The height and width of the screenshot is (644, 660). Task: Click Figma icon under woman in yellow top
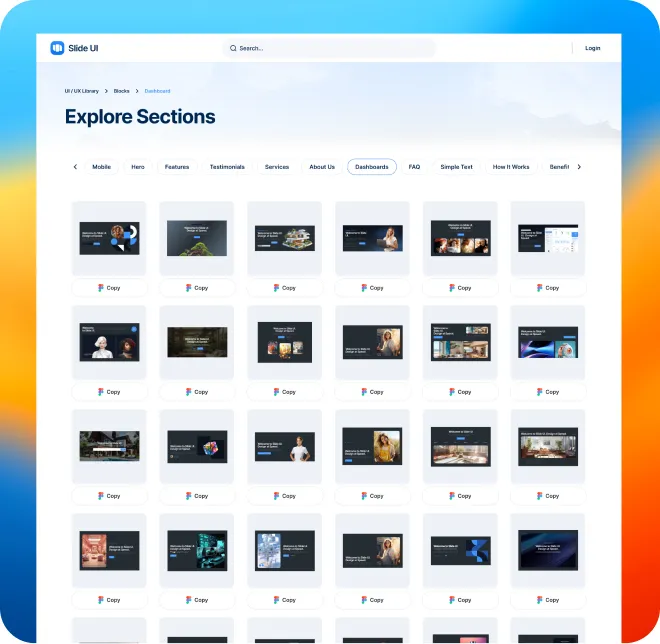coord(364,496)
